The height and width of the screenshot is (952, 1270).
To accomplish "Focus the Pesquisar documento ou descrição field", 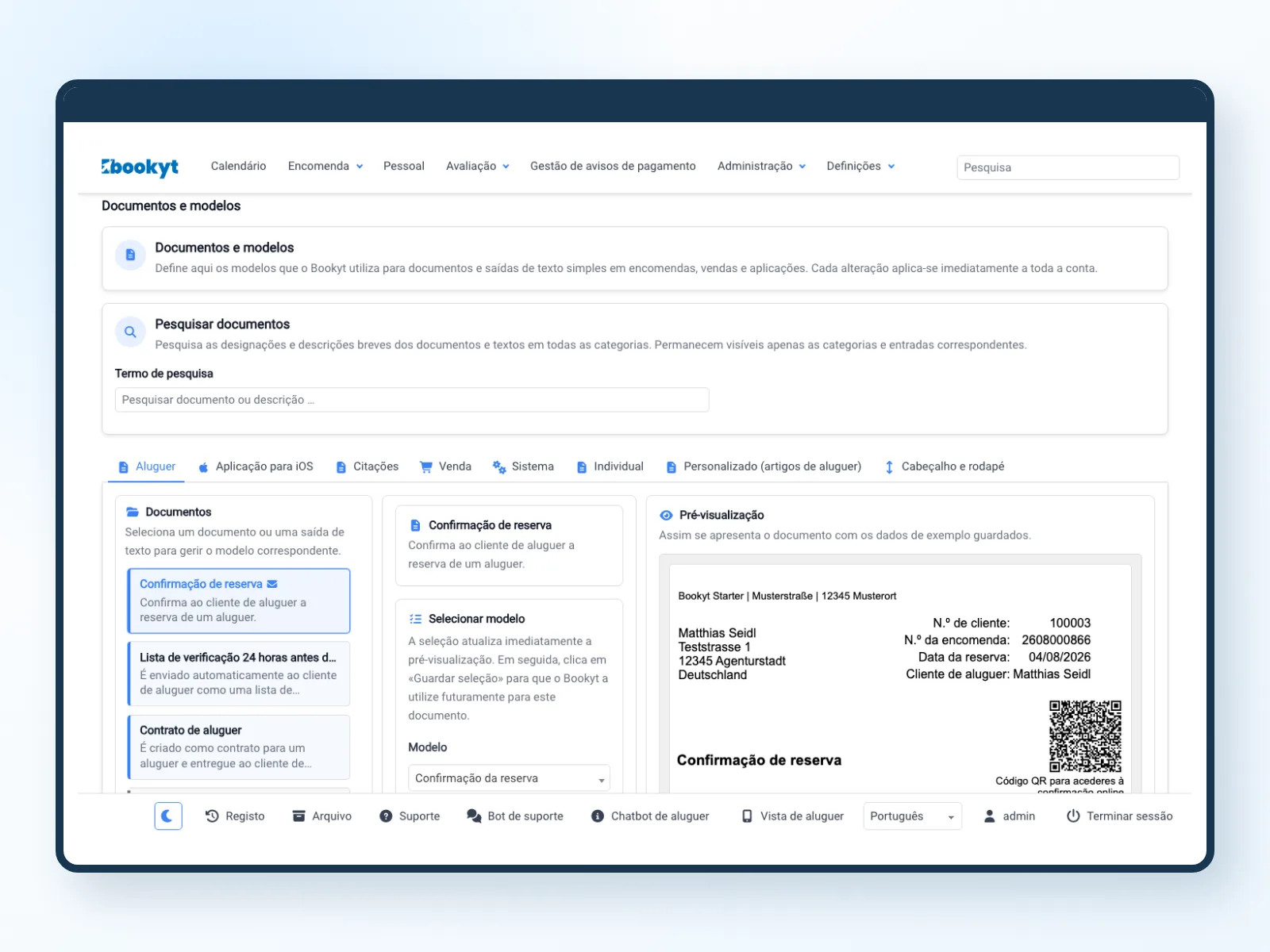I will (412, 400).
